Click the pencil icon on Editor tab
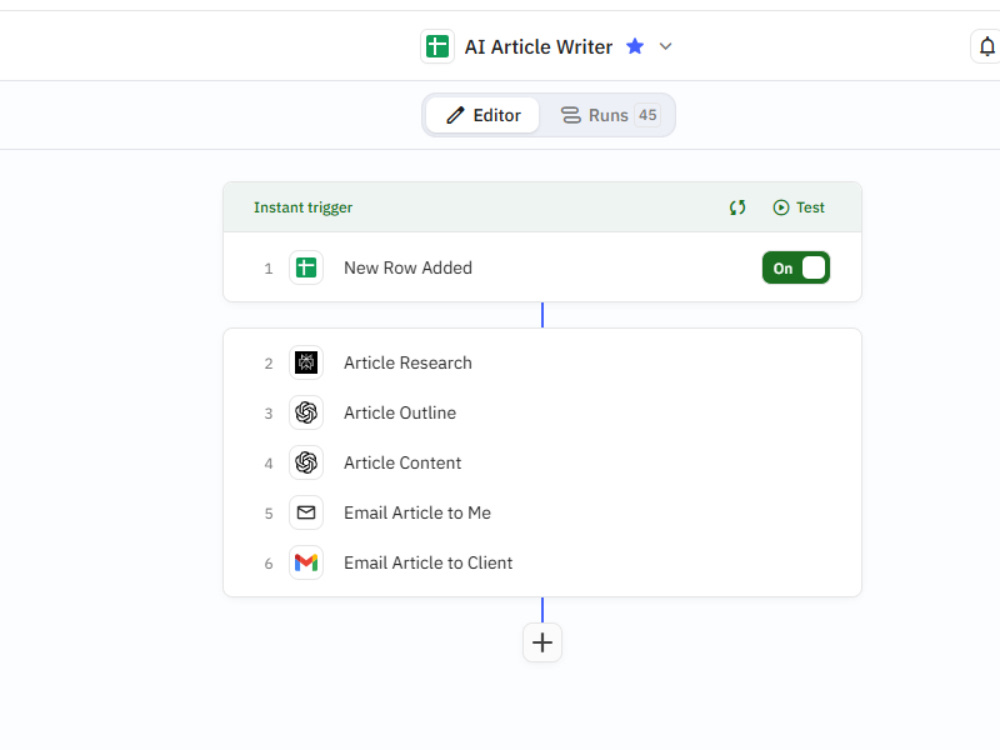This screenshot has height=750, width=1000. tap(455, 115)
